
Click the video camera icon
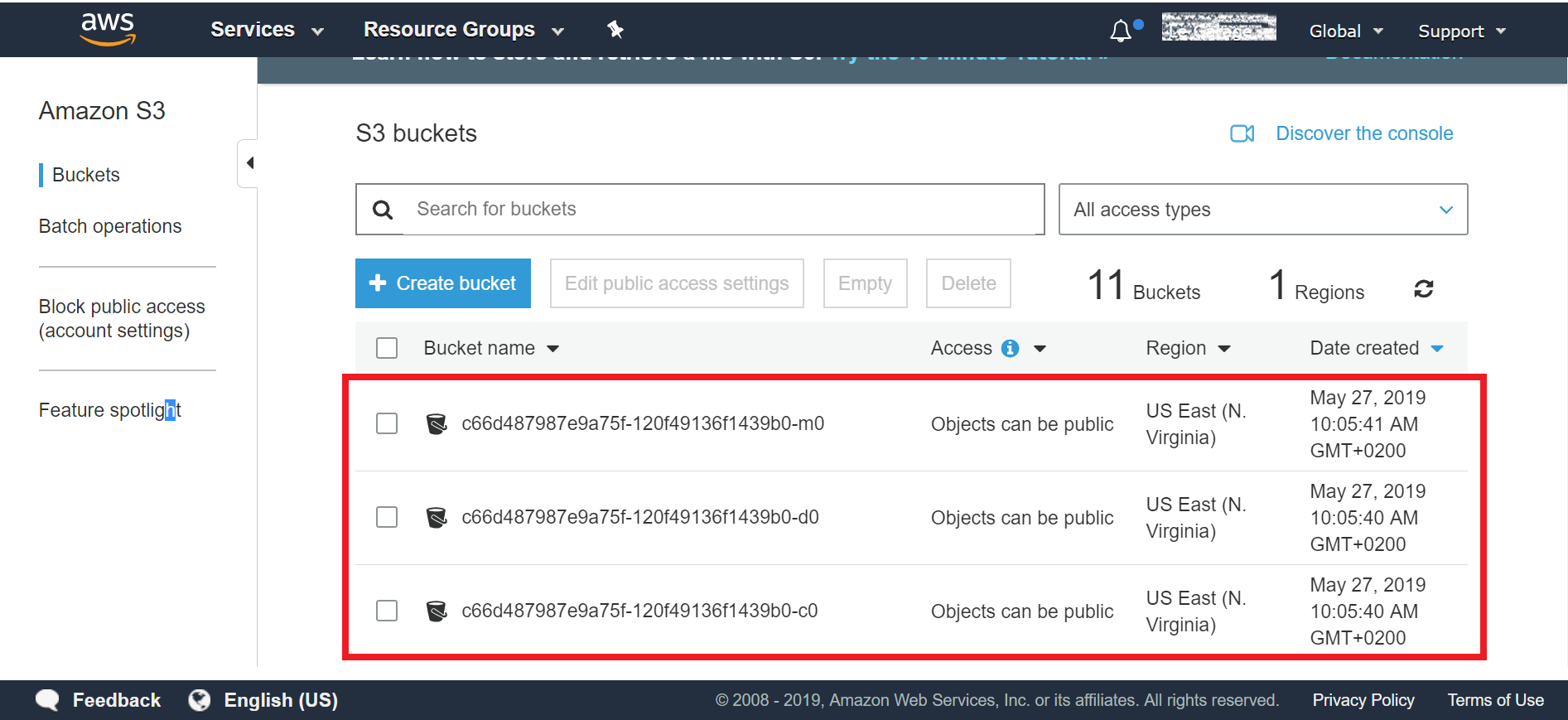point(1242,133)
